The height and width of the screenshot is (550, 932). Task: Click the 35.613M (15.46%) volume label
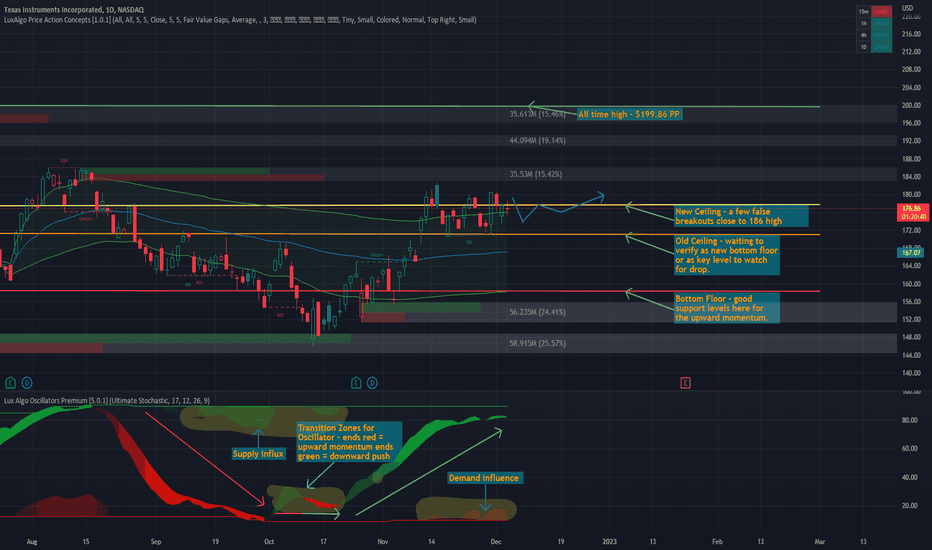click(x=537, y=114)
